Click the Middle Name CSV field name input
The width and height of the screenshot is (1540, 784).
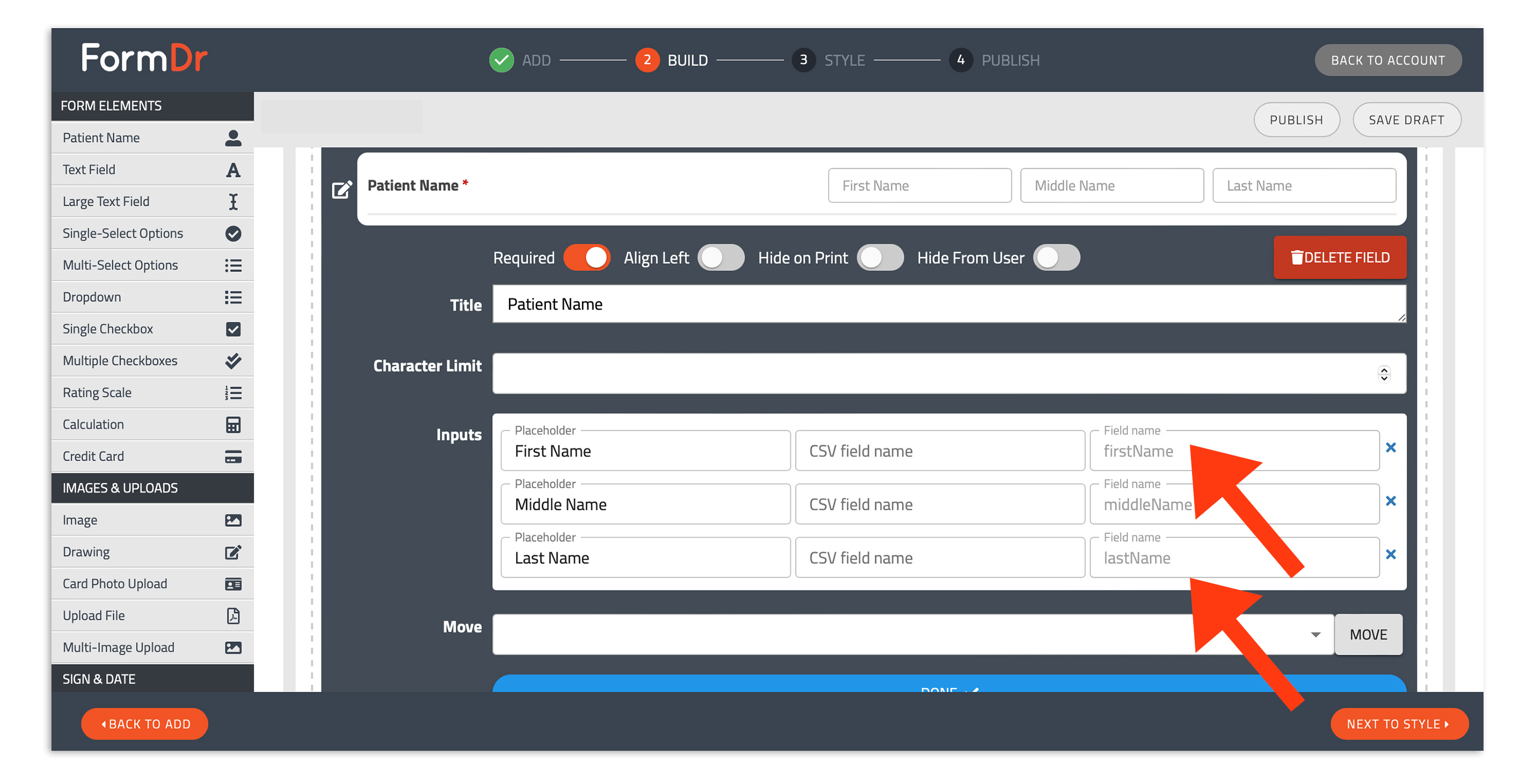click(x=940, y=504)
